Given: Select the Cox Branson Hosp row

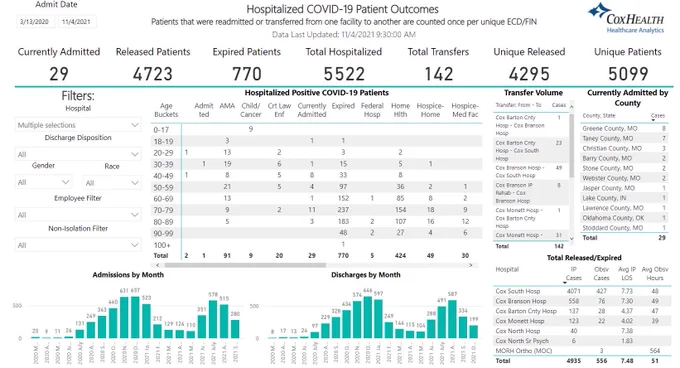Looking at the screenshot, I should click(582, 301).
